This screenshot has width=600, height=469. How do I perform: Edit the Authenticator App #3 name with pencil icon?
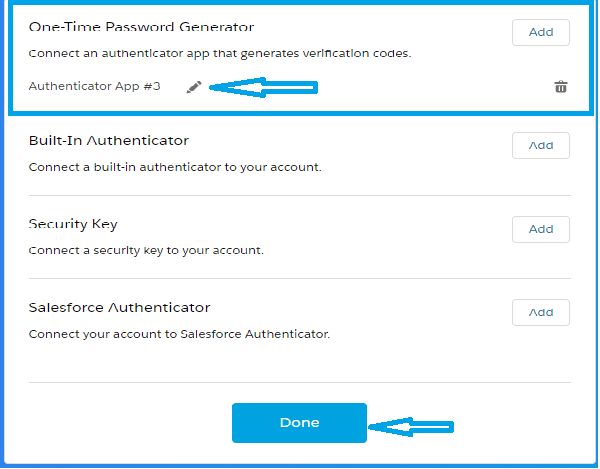[194, 87]
